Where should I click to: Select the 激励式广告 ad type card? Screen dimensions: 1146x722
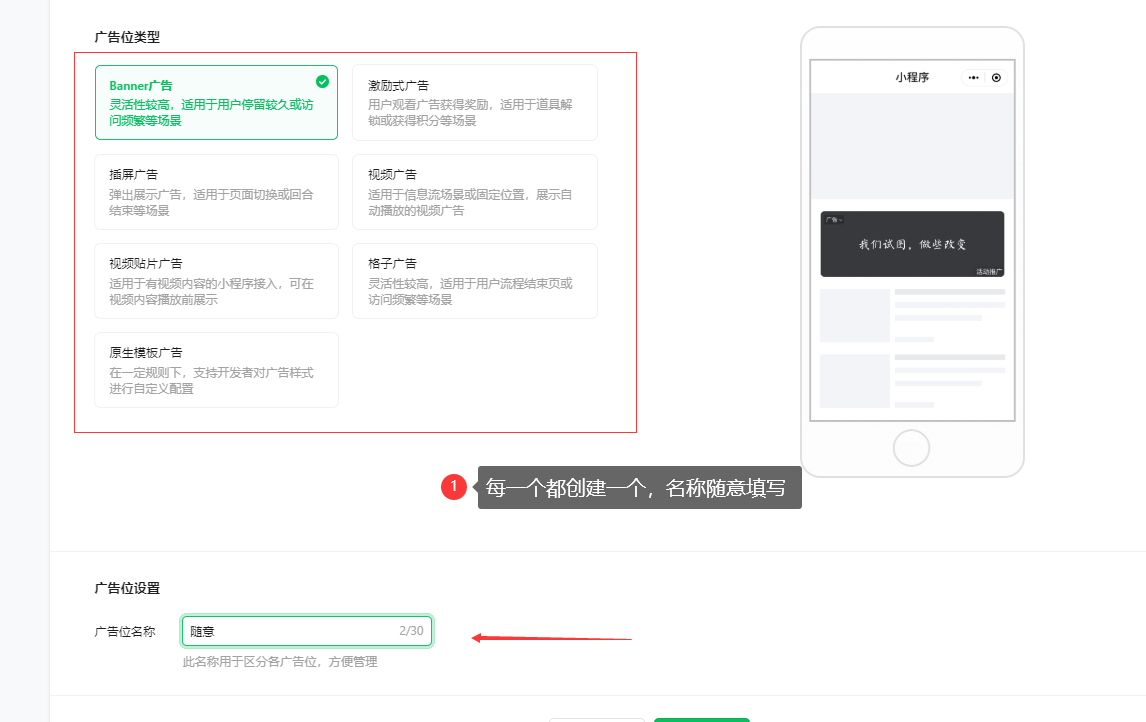tap(475, 102)
